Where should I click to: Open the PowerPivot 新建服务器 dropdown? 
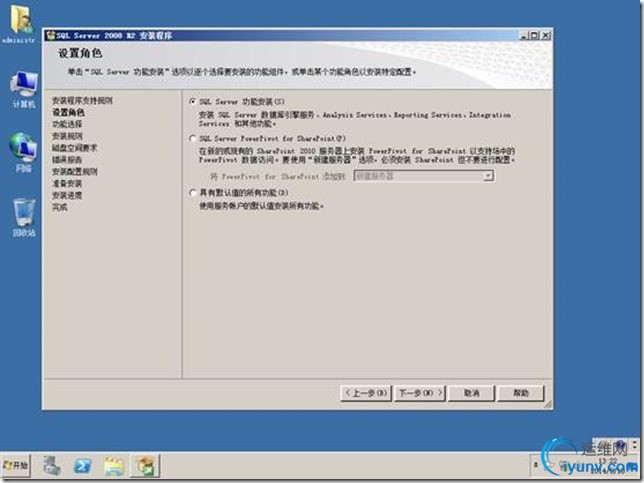488,176
